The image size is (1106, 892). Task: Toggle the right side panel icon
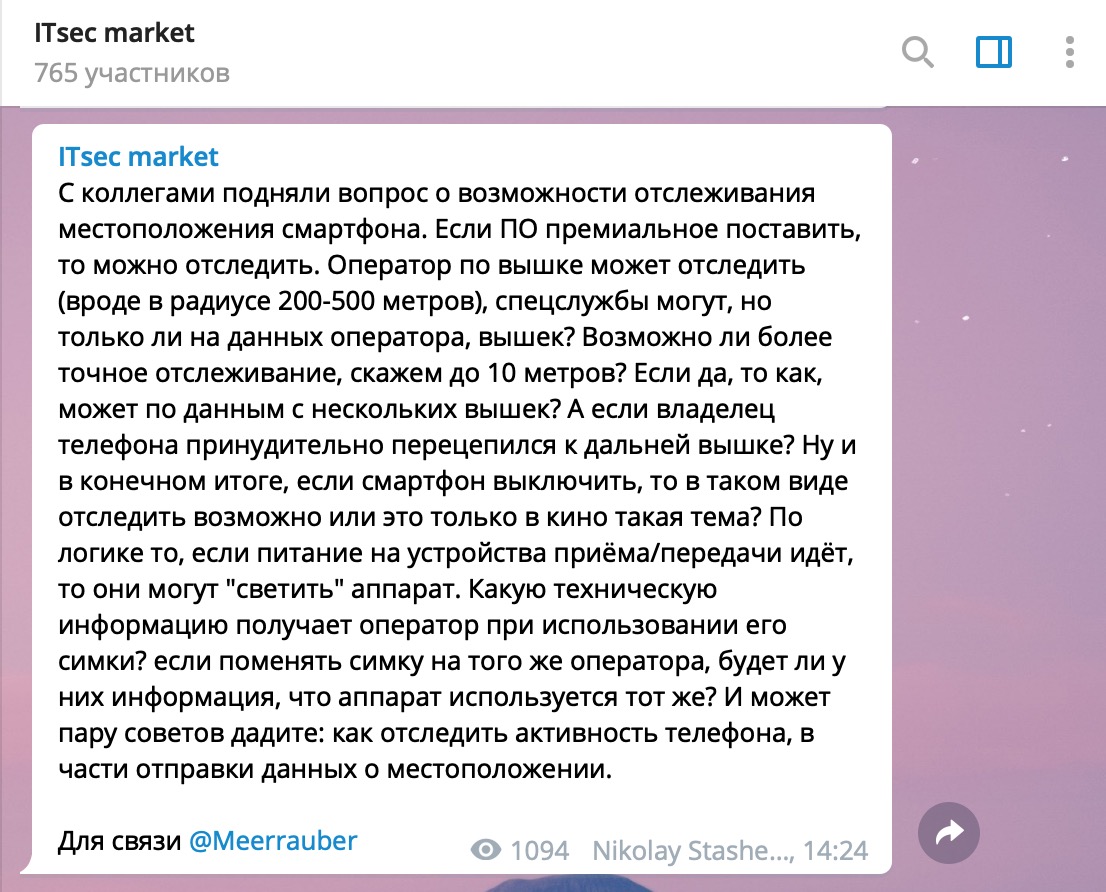pyautogui.click(x=993, y=51)
